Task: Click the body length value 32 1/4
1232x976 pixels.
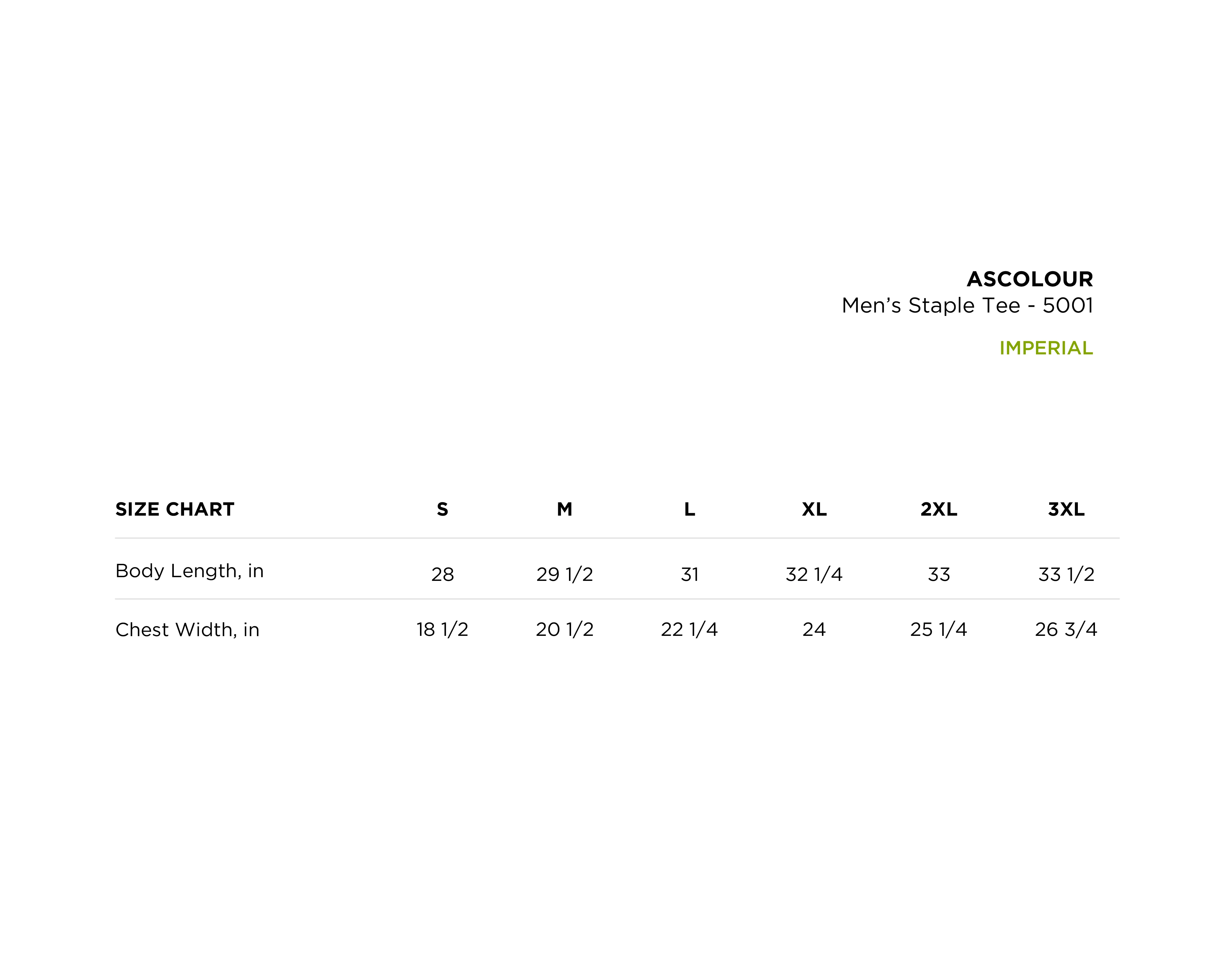Action: pos(814,574)
